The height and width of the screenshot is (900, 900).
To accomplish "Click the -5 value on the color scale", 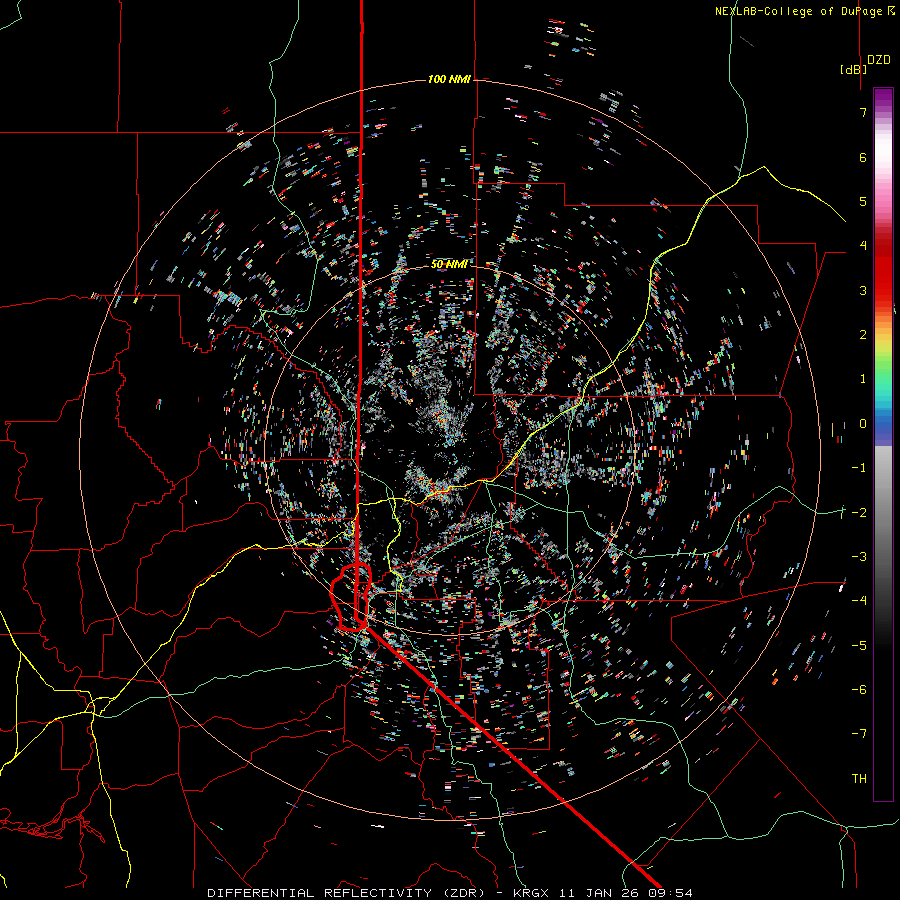I will (x=859, y=646).
